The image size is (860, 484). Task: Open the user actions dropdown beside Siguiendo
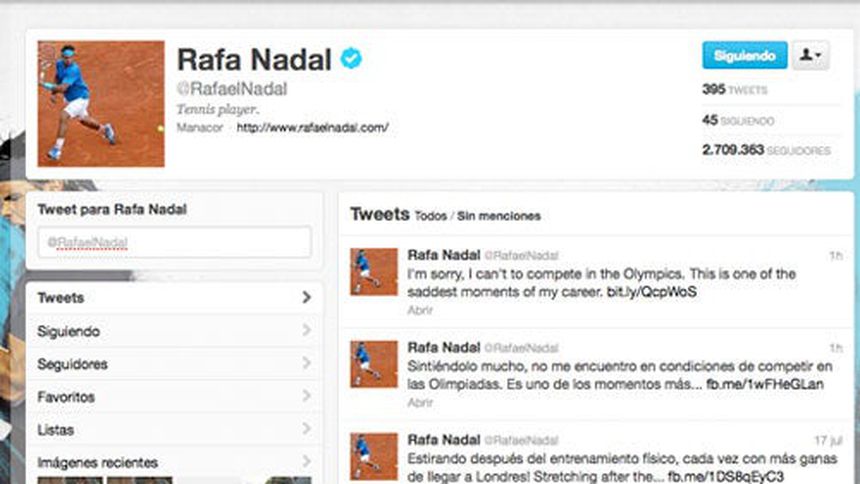(x=810, y=56)
